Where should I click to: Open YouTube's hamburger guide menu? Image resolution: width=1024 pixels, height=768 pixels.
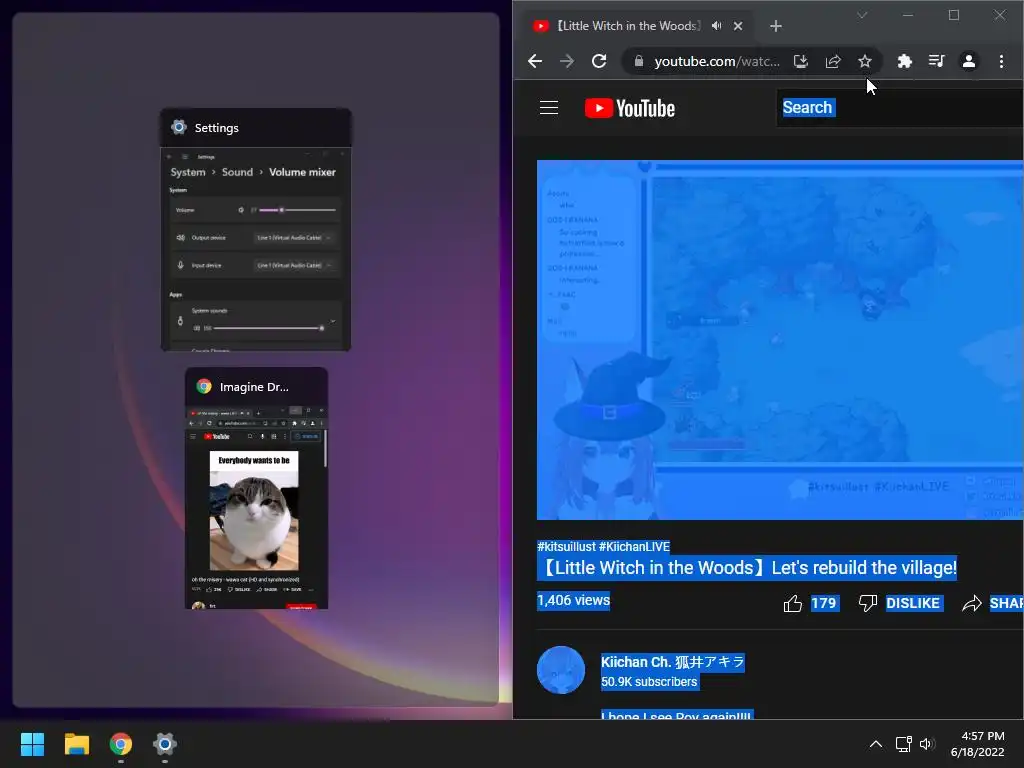pos(549,108)
